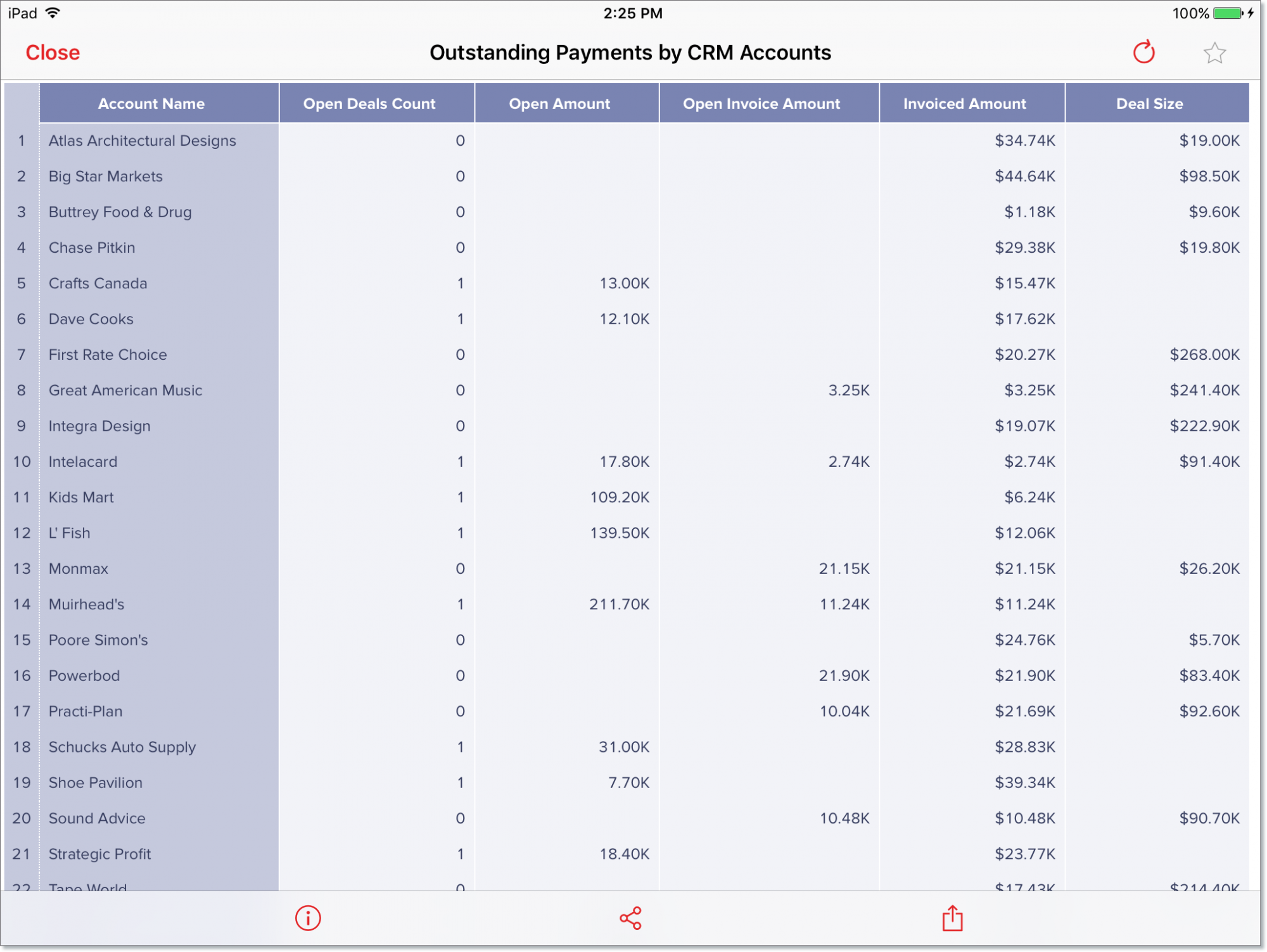Select Muirhead's account name
This screenshot has height=952, width=1267.
(86, 604)
